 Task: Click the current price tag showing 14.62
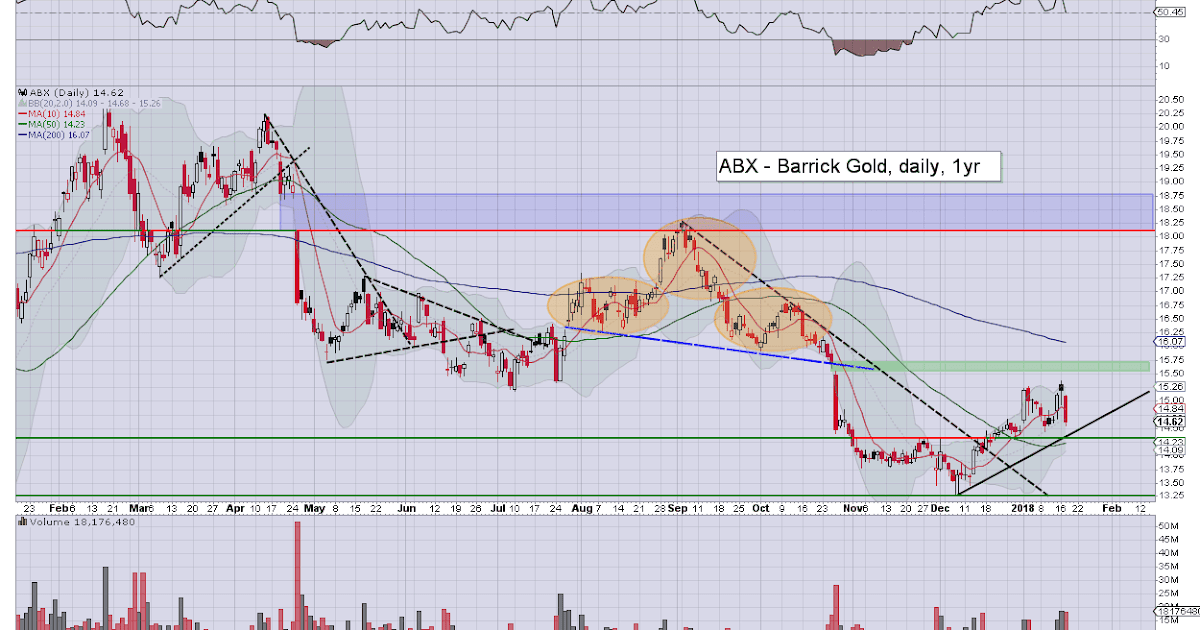click(x=1168, y=422)
